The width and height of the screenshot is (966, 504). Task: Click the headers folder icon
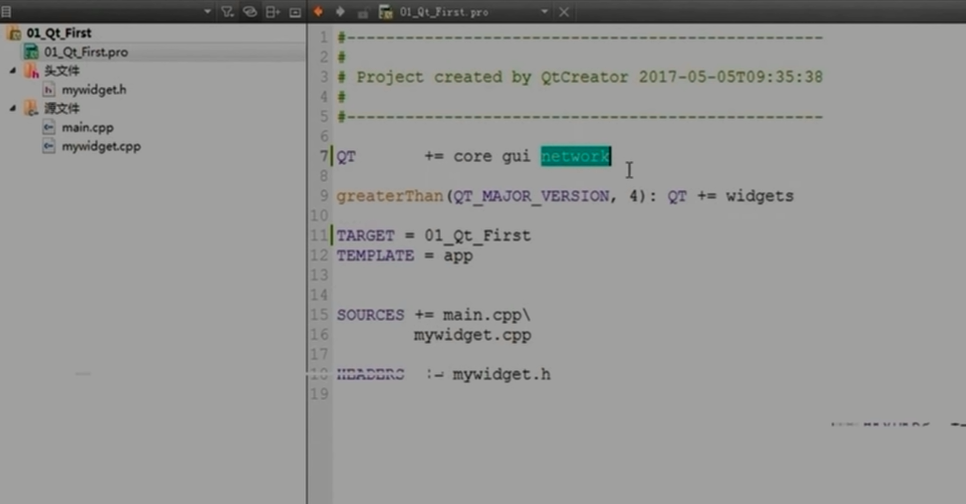point(31,71)
